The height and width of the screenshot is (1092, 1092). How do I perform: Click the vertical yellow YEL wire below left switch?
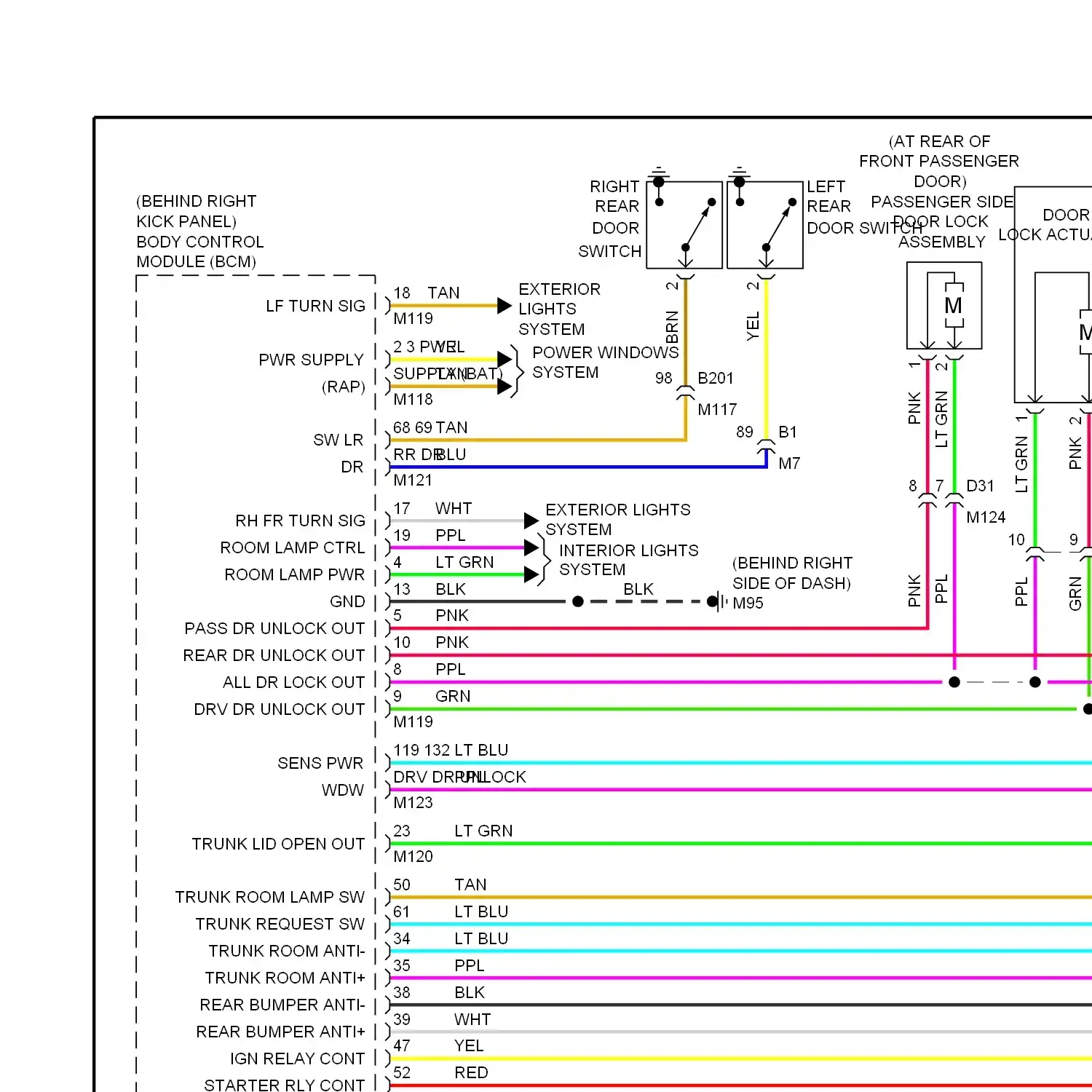coord(766,360)
